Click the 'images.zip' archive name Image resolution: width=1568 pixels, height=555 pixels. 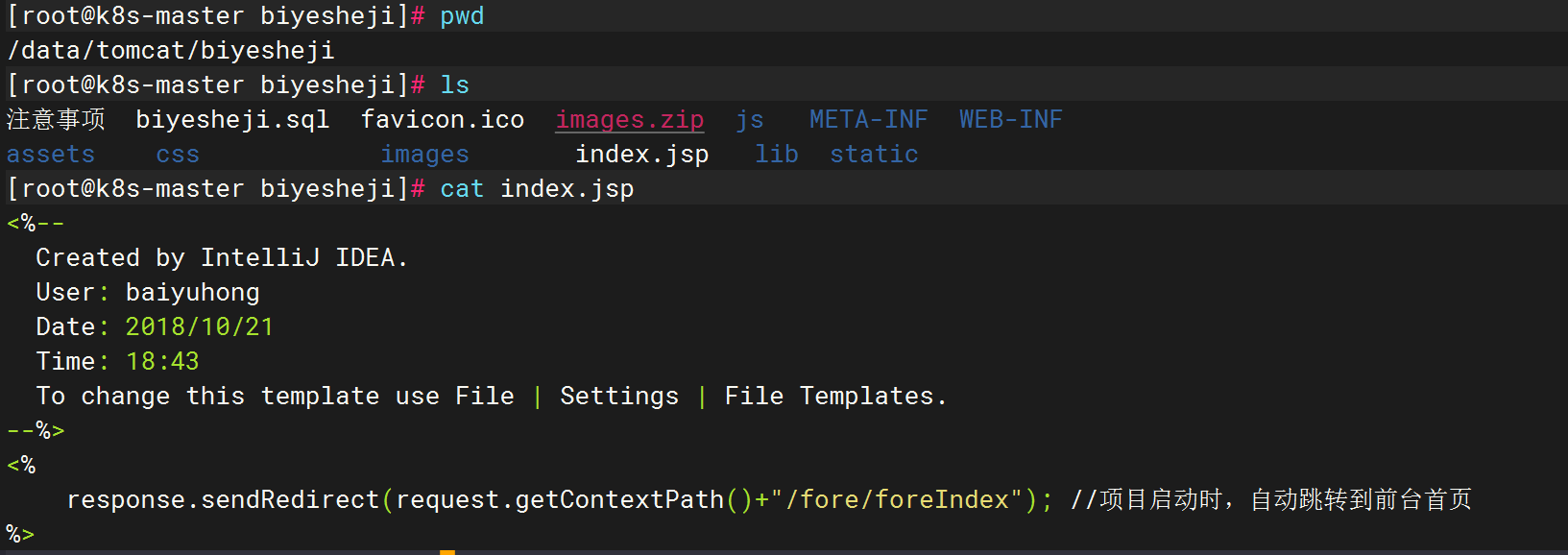(630, 119)
